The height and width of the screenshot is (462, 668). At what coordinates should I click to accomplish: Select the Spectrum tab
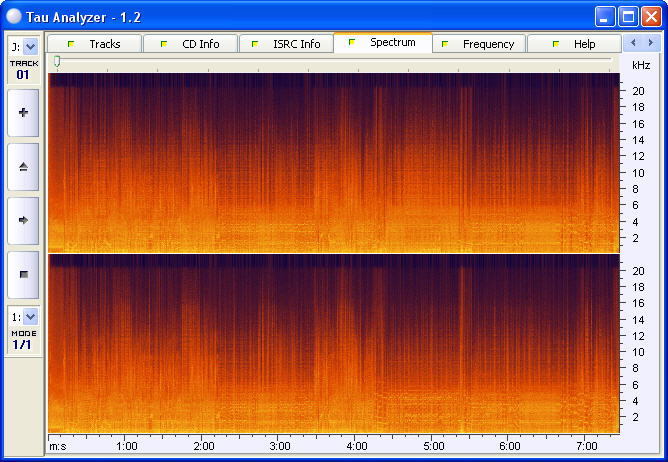point(383,43)
